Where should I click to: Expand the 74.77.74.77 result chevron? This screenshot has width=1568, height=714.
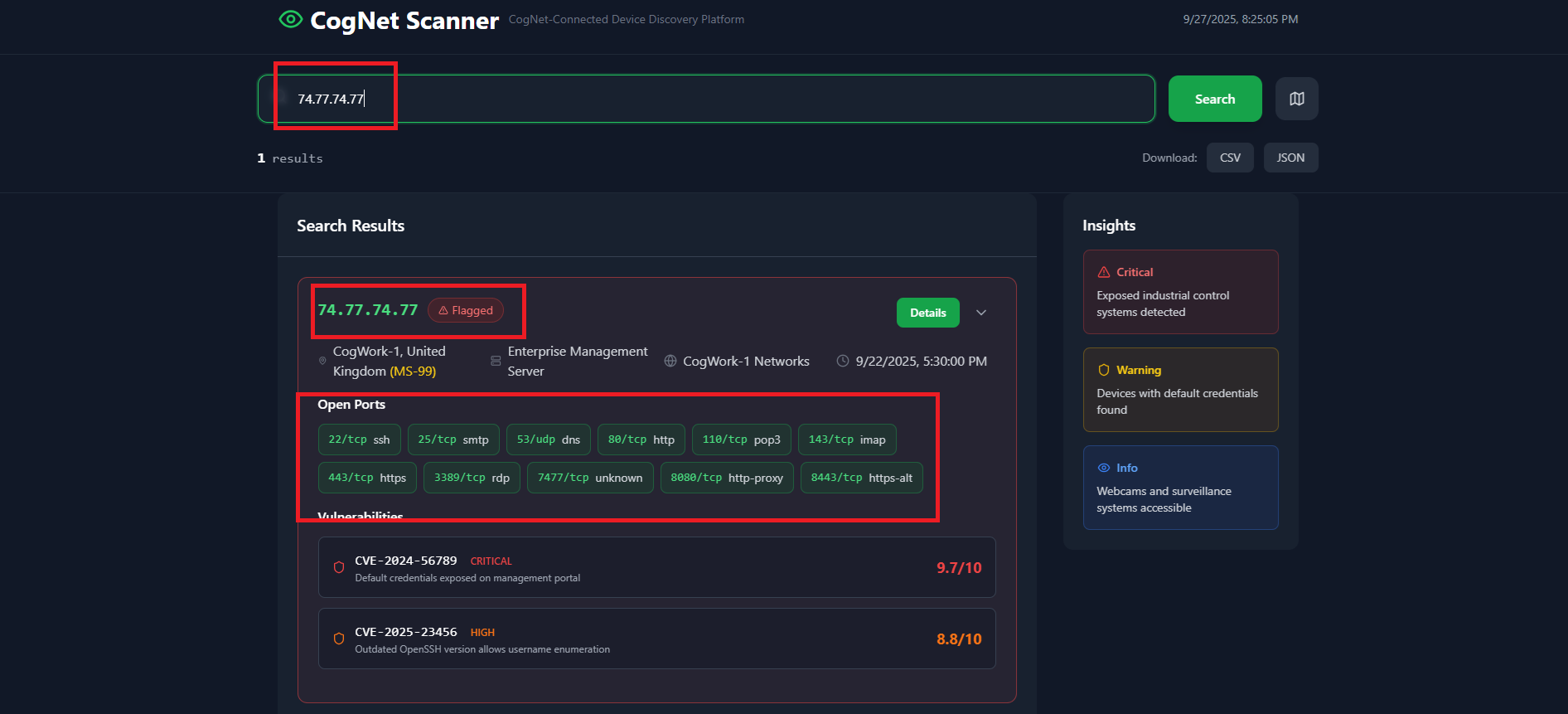pyautogui.click(x=981, y=313)
